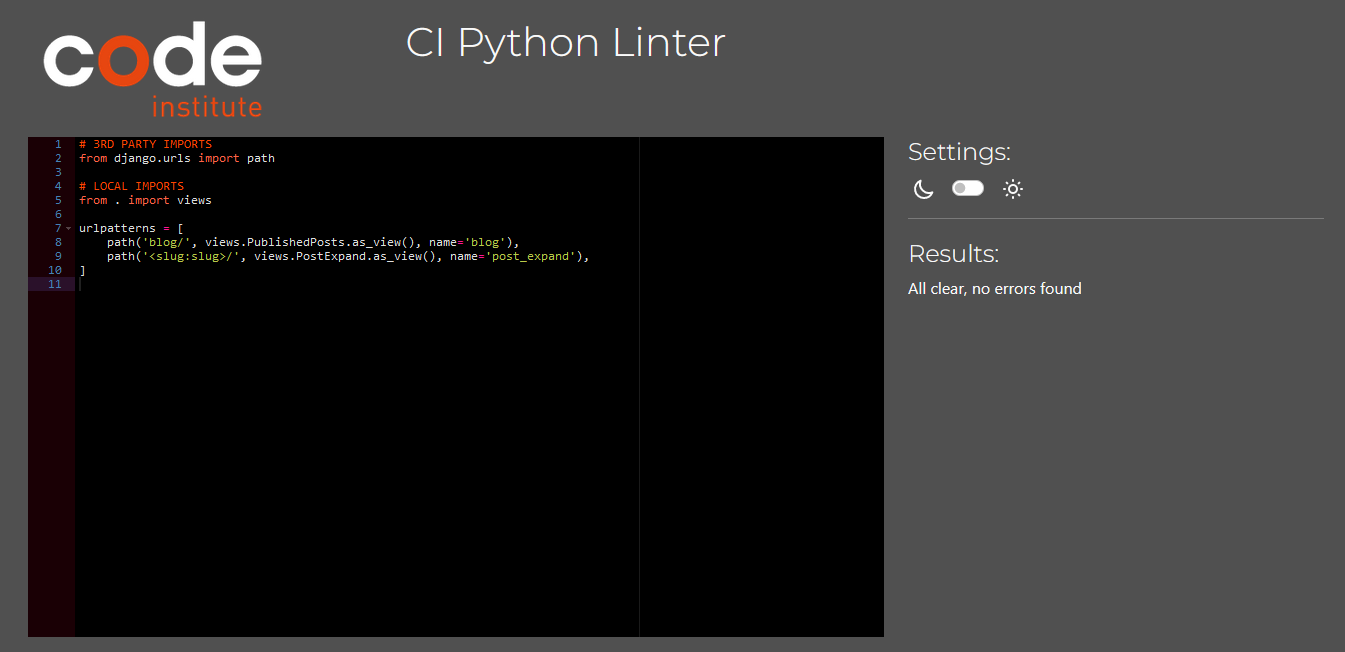The height and width of the screenshot is (652, 1345).
Task: Click line number 1 in the gutter
Action: [x=58, y=144]
